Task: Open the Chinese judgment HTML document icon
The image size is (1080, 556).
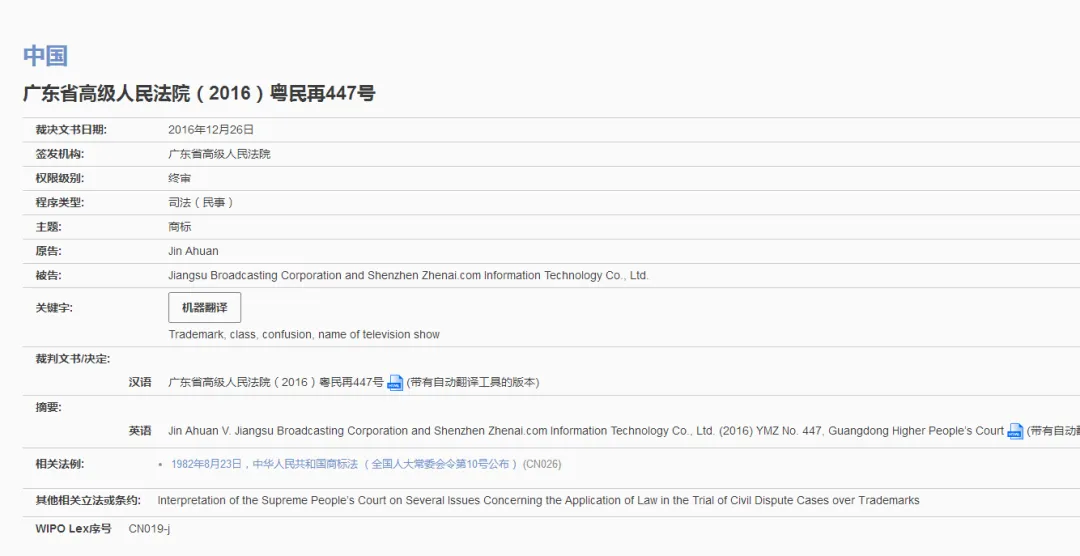Action: pos(395,382)
